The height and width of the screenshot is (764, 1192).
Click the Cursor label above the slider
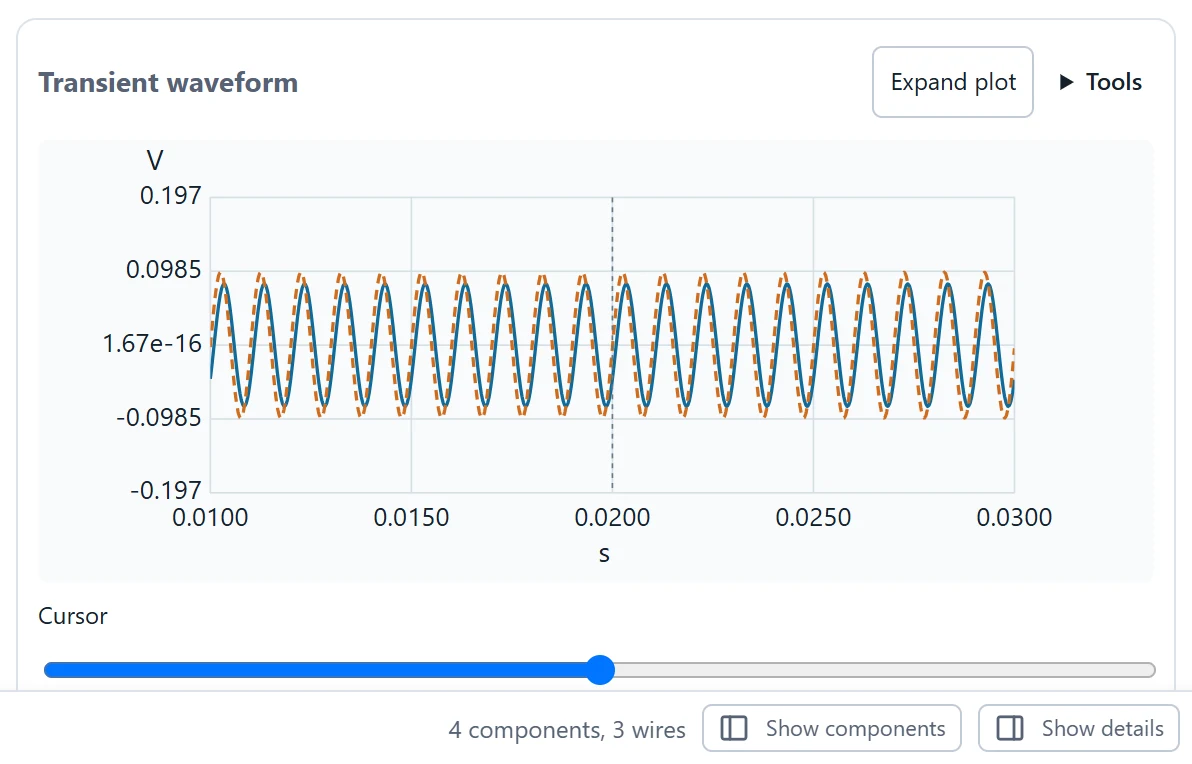pos(73,616)
